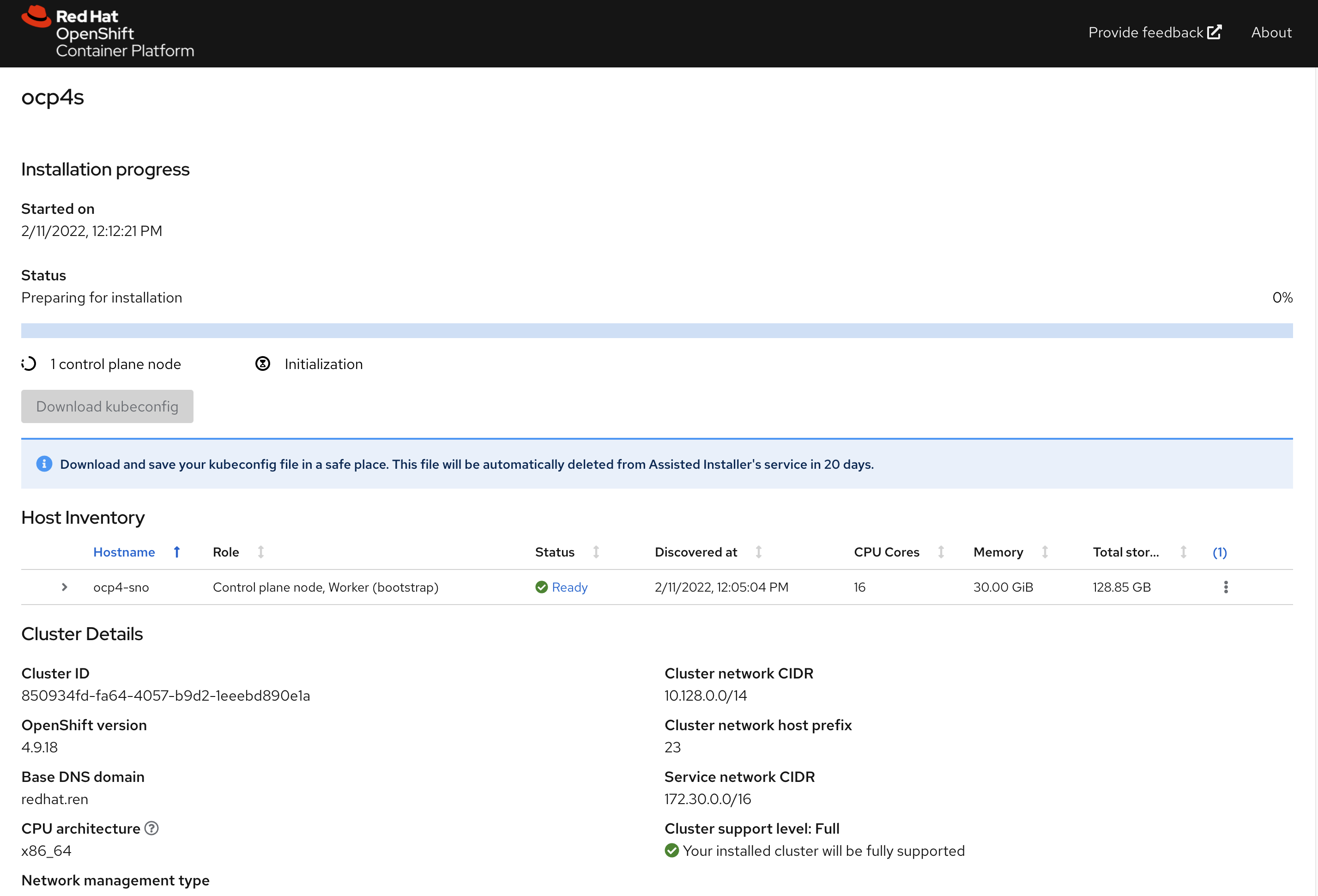Click the installation progress bar
Viewport: 1318px width, 896px height.
click(x=657, y=331)
